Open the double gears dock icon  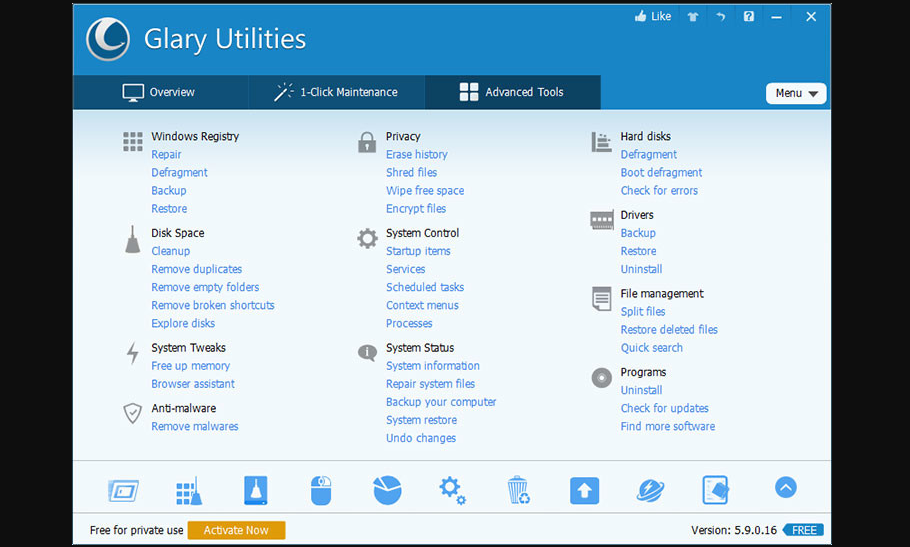click(x=452, y=491)
